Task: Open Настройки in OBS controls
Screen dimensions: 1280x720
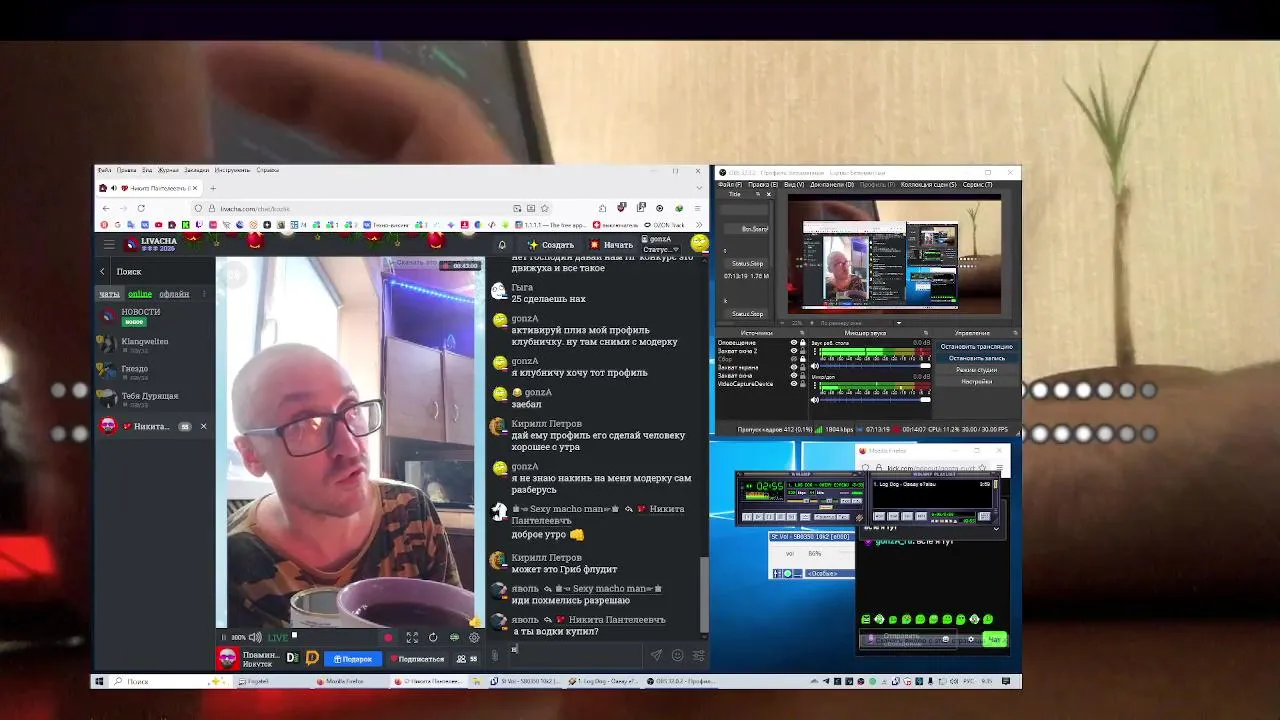Action: (x=976, y=381)
